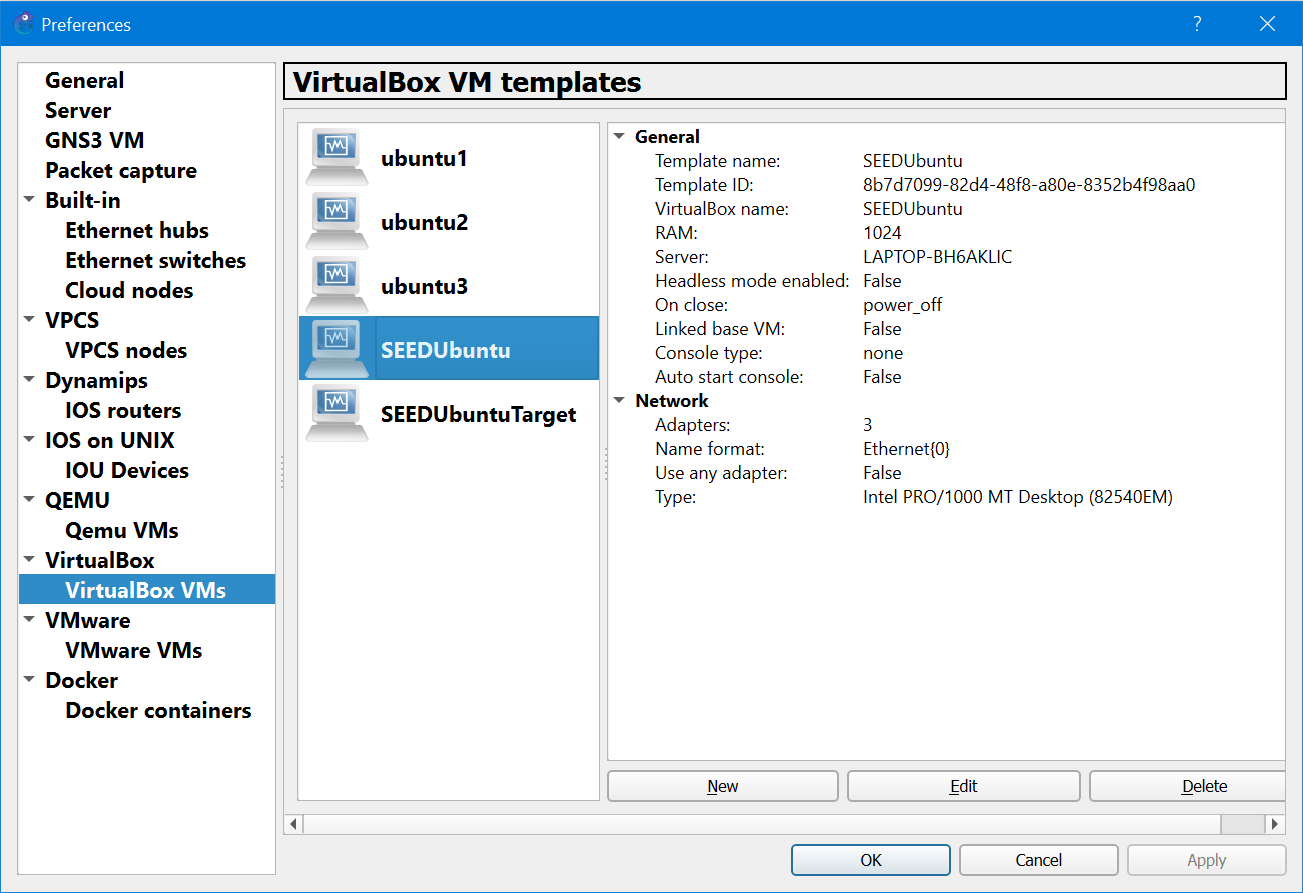Viewport: 1303px width, 893px height.
Task: Click the VirtualBox name label
Action: coord(722,209)
